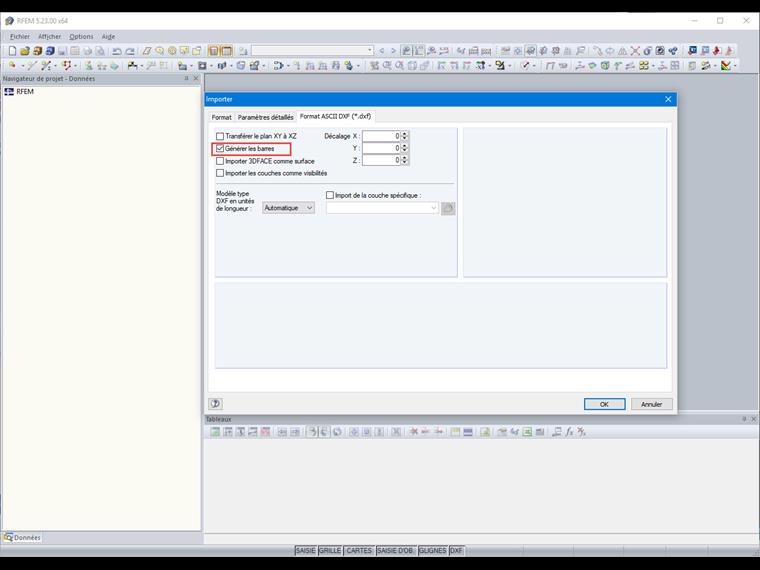Click the large X cross icon in top toolbar
This screenshot has height=570, width=760.
click(635, 51)
